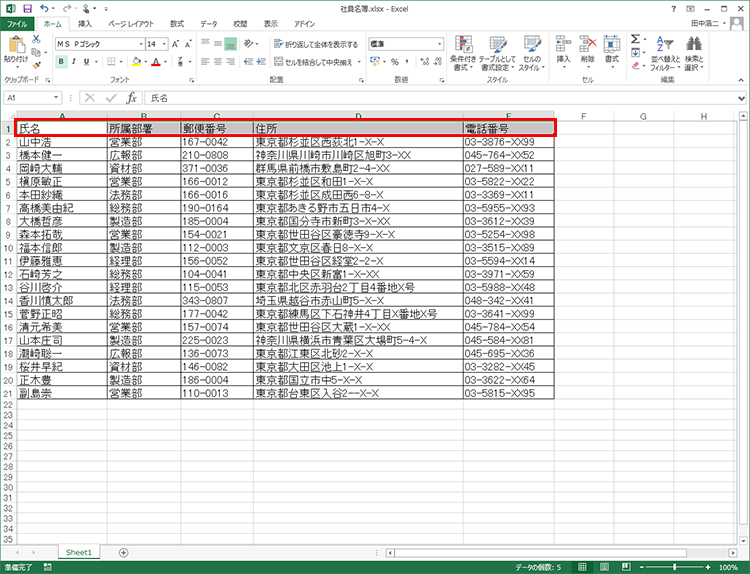Image resolution: width=750 pixels, height=574 pixels.
Task: Click the Save icon in quick access toolbar
Action: [x=27, y=7]
